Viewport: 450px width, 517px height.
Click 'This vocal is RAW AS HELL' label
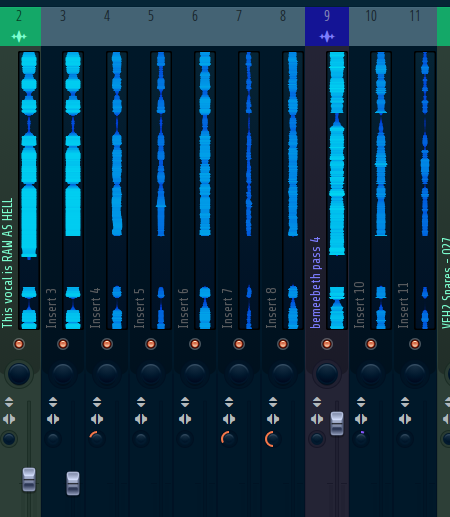click(7, 263)
